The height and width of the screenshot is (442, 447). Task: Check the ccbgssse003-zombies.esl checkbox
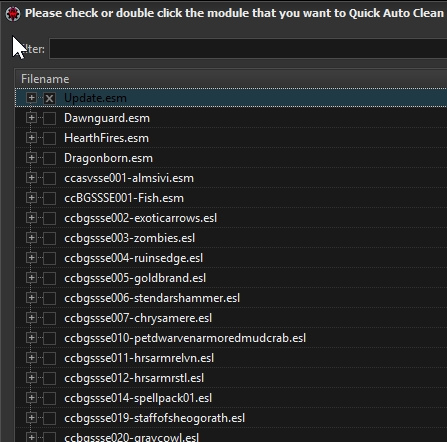(x=49, y=238)
